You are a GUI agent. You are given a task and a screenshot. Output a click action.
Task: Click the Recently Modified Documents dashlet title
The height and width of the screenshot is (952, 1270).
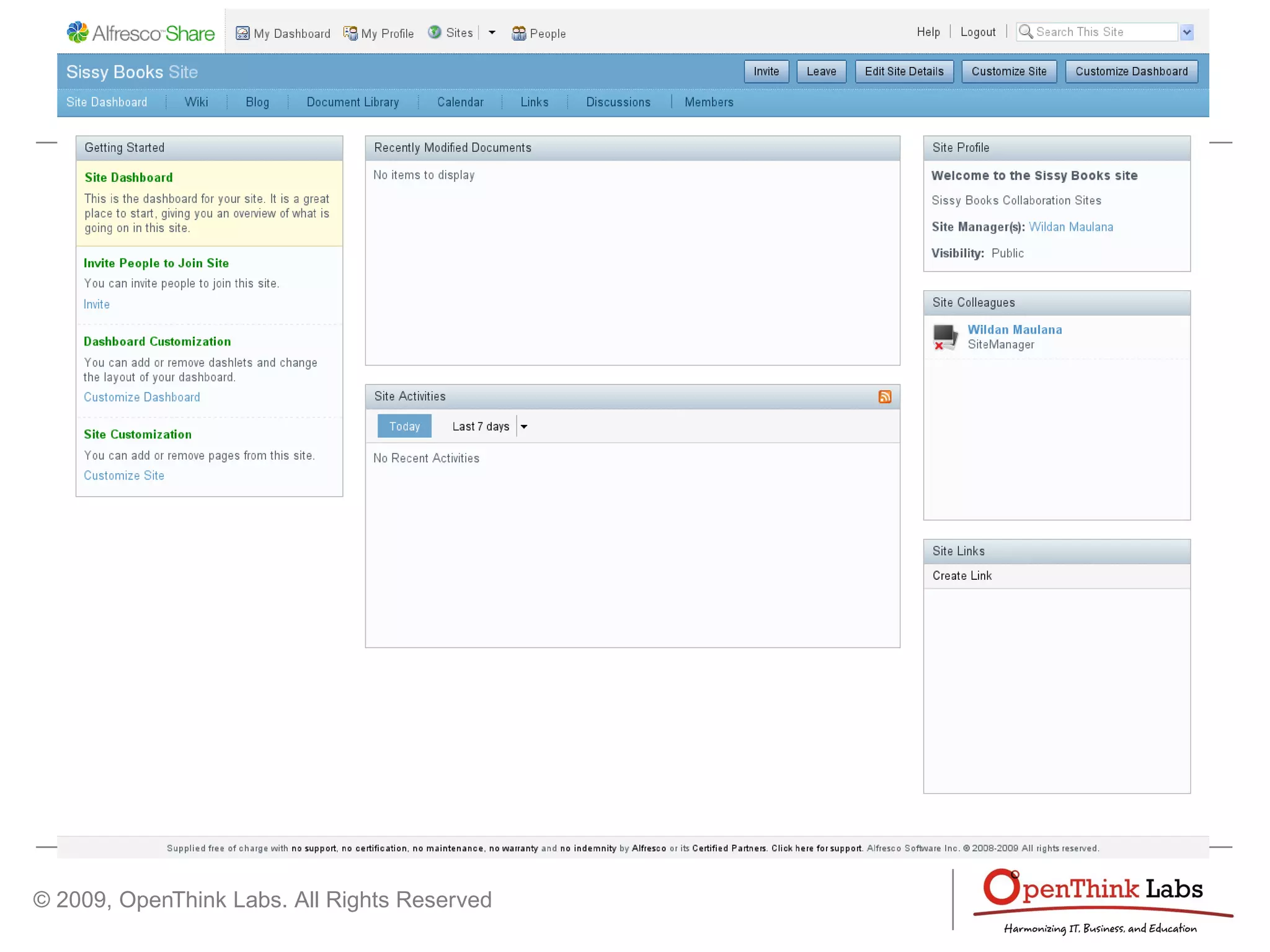[x=453, y=148]
